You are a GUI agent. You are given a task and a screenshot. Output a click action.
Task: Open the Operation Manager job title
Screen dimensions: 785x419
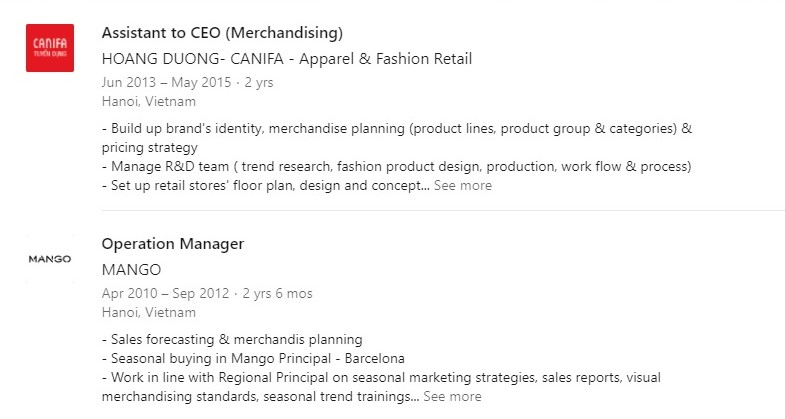tap(173, 244)
